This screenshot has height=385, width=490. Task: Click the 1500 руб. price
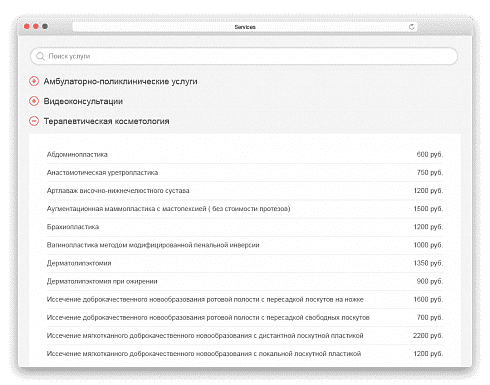[x=428, y=209]
